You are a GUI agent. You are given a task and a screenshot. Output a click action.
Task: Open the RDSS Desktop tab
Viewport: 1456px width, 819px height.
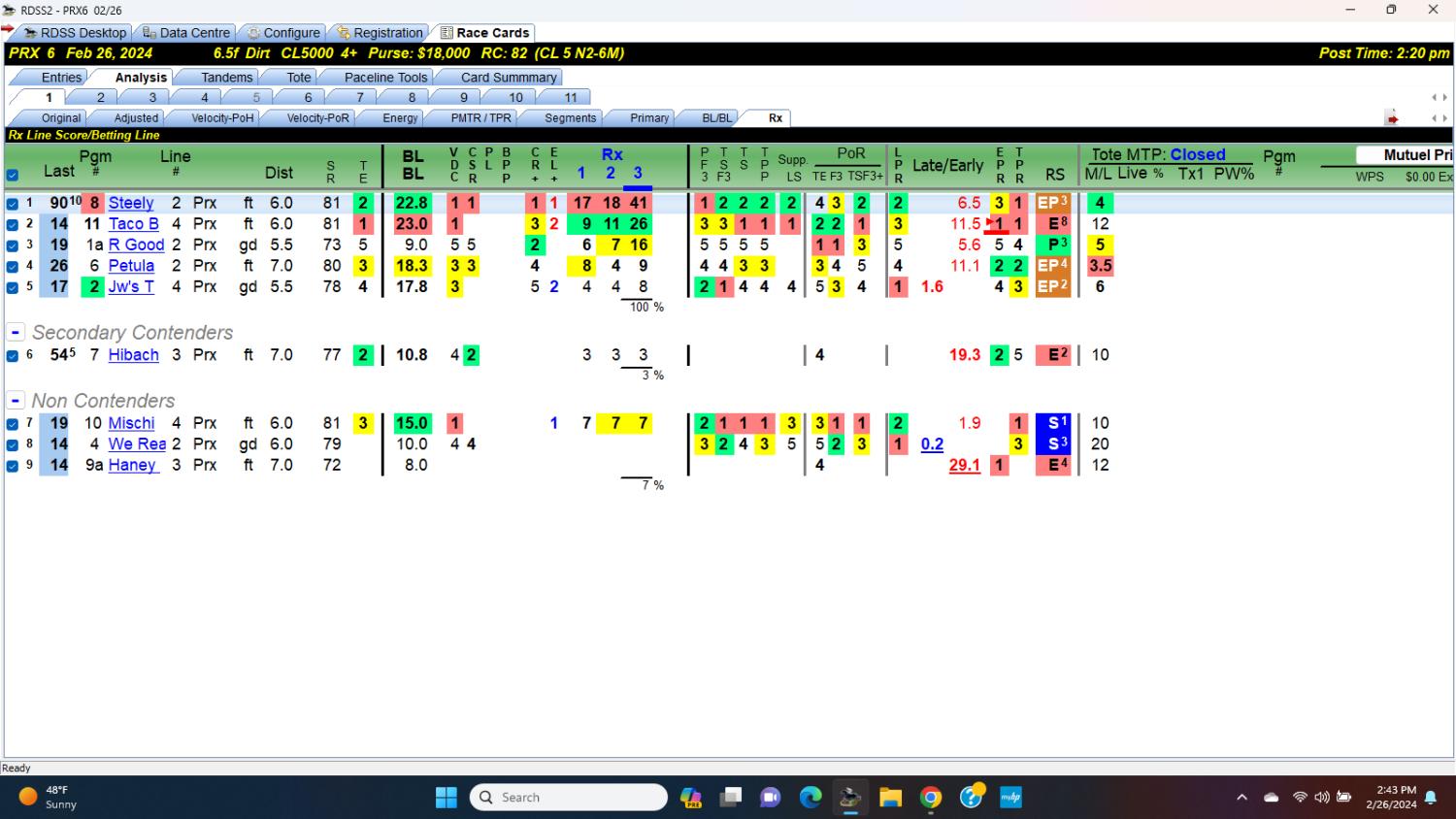pos(75,32)
